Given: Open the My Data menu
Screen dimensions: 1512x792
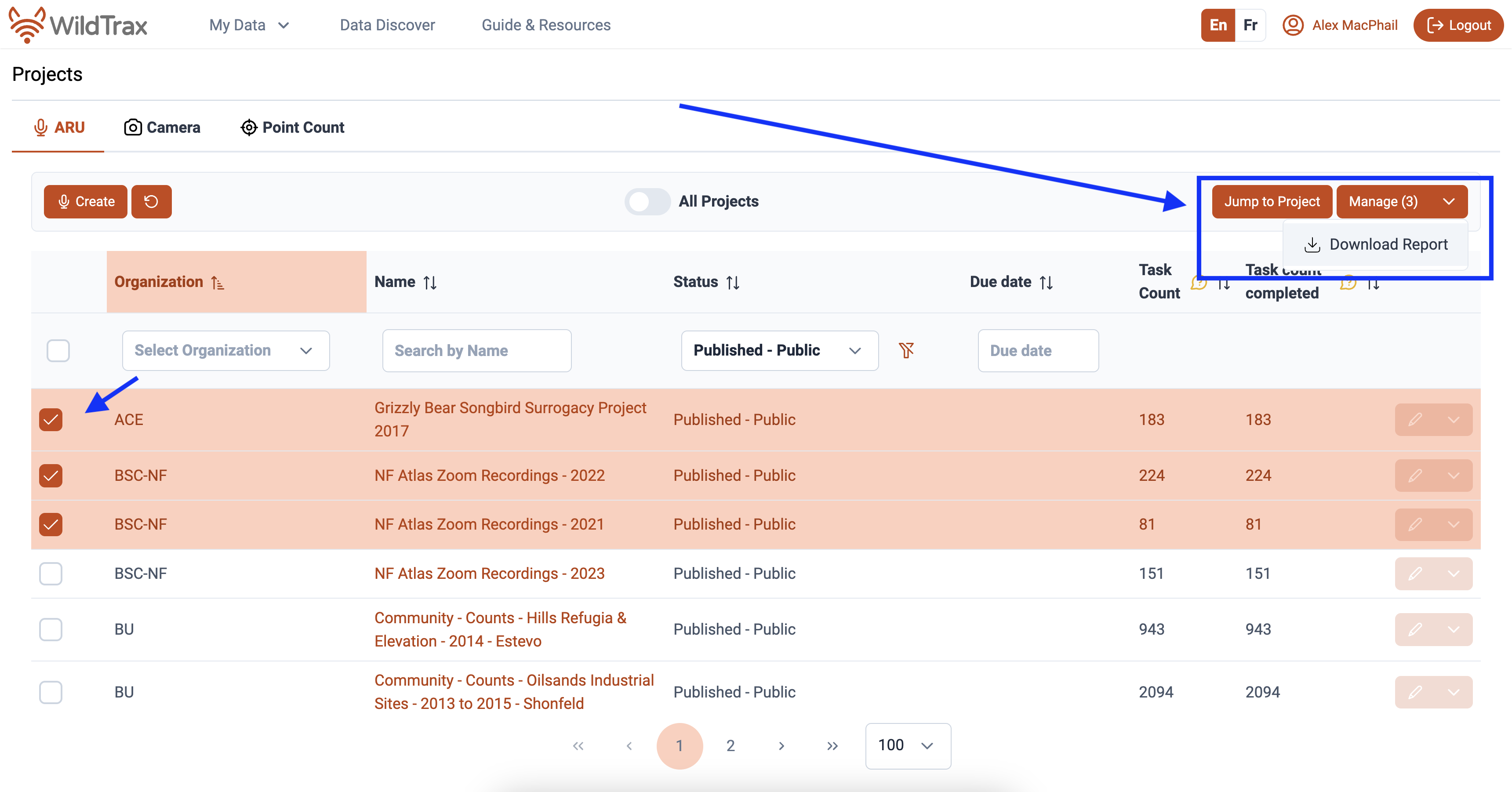Looking at the screenshot, I should pos(249,25).
